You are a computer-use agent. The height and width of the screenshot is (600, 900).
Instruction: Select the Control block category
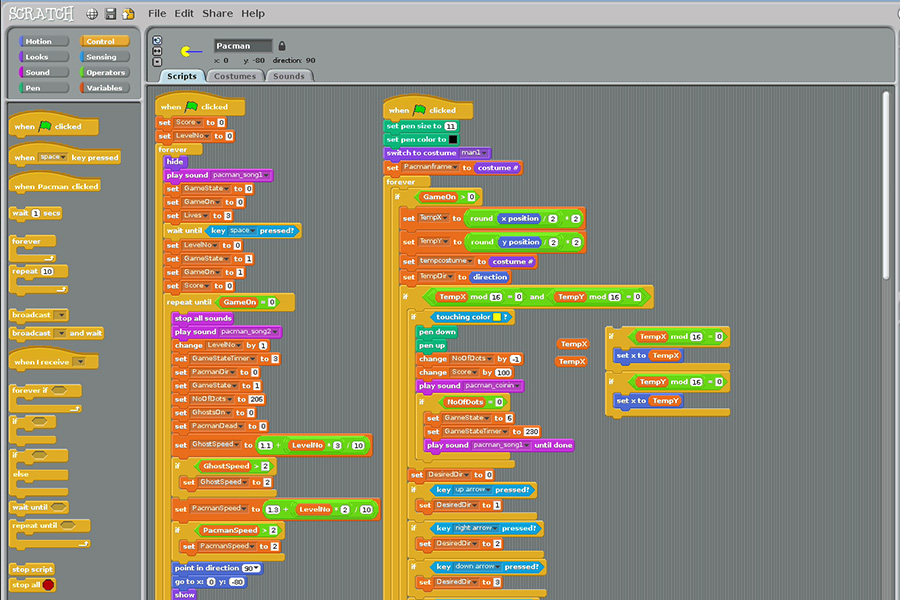click(104, 41)
